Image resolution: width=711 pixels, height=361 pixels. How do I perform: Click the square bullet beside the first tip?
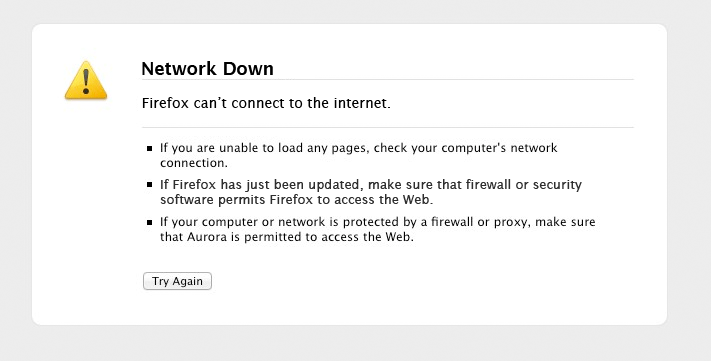pos(150,148)
